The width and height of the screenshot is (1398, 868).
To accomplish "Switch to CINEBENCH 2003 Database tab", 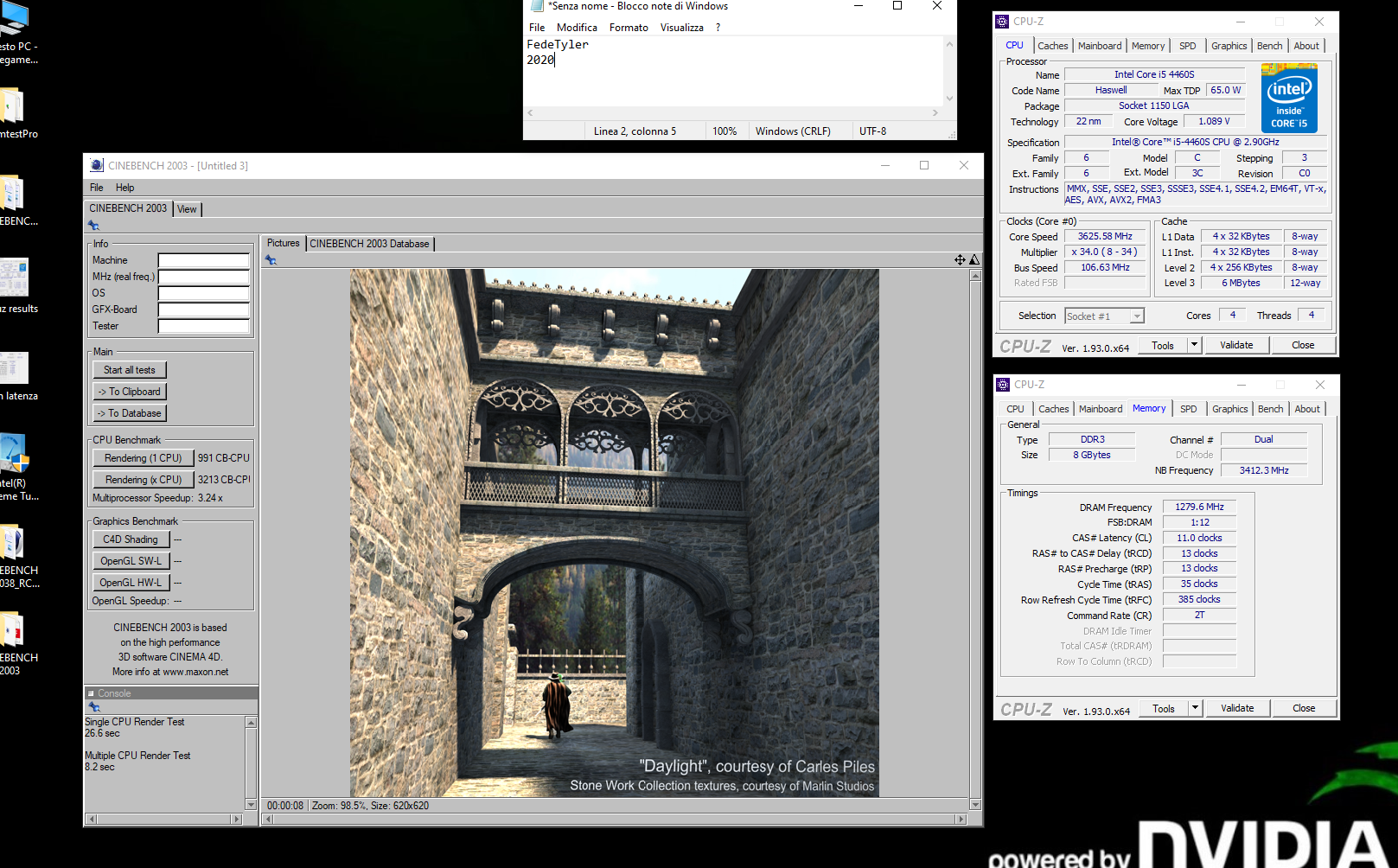I will [369, 244].
